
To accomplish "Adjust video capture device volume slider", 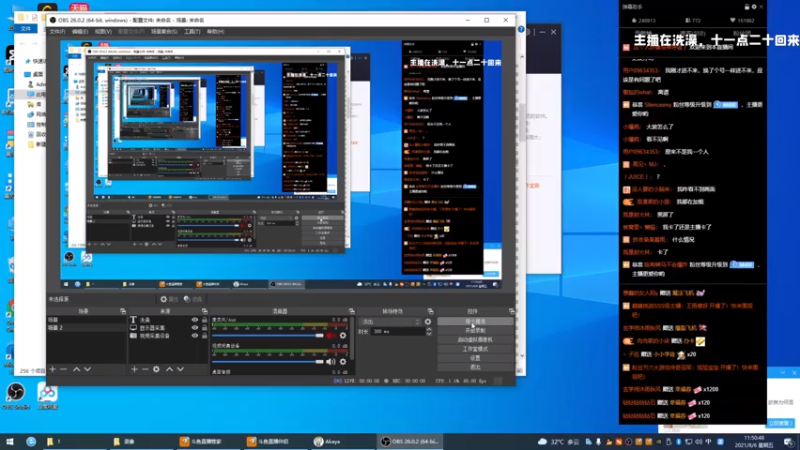I will [268, 362].
